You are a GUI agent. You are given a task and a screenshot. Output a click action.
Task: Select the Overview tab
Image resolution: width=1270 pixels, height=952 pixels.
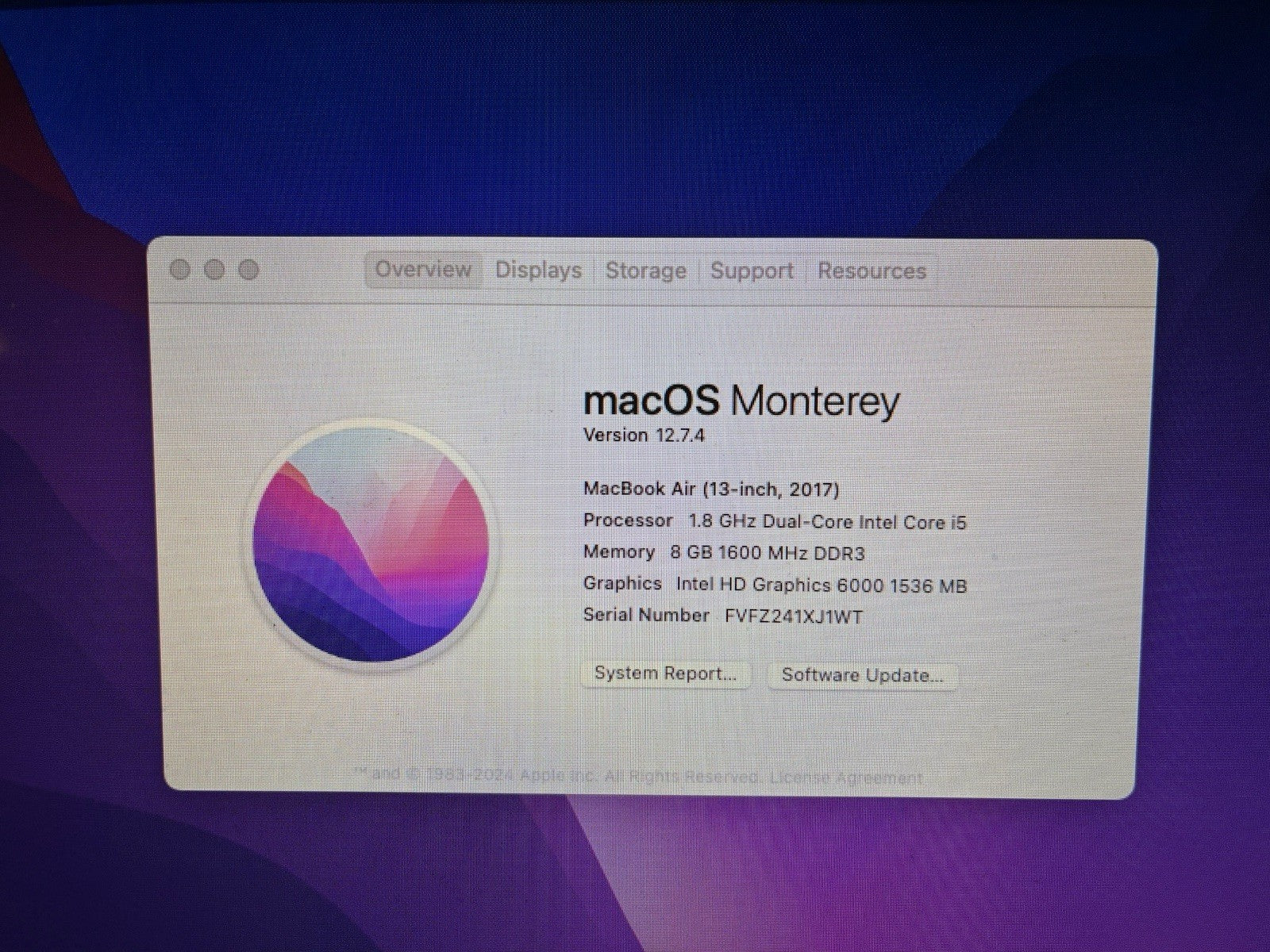(423, 270)
